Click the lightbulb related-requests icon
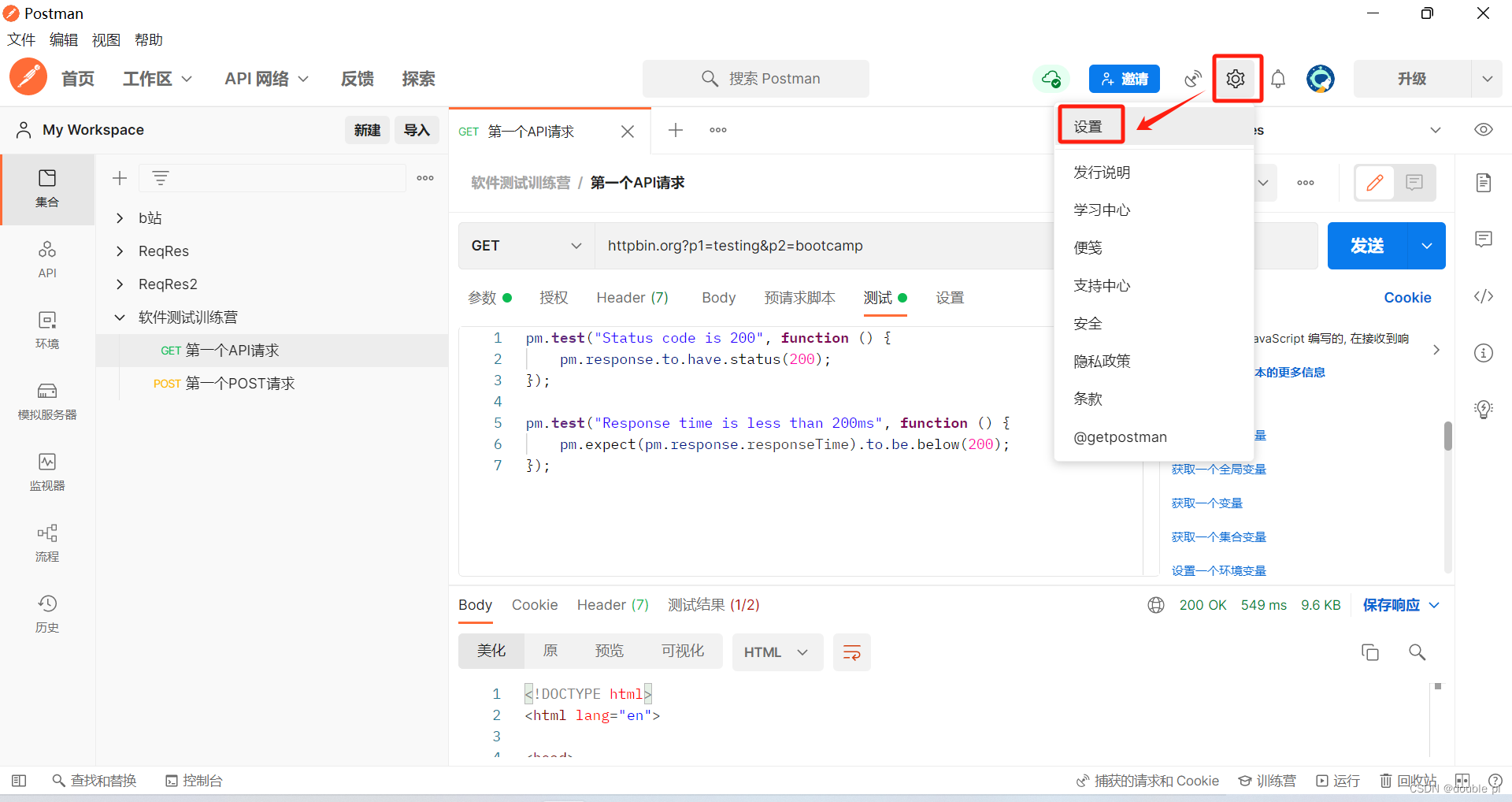Viewport: 1512px width, 802px height. pyautogui.click(x=1484, y=410)
